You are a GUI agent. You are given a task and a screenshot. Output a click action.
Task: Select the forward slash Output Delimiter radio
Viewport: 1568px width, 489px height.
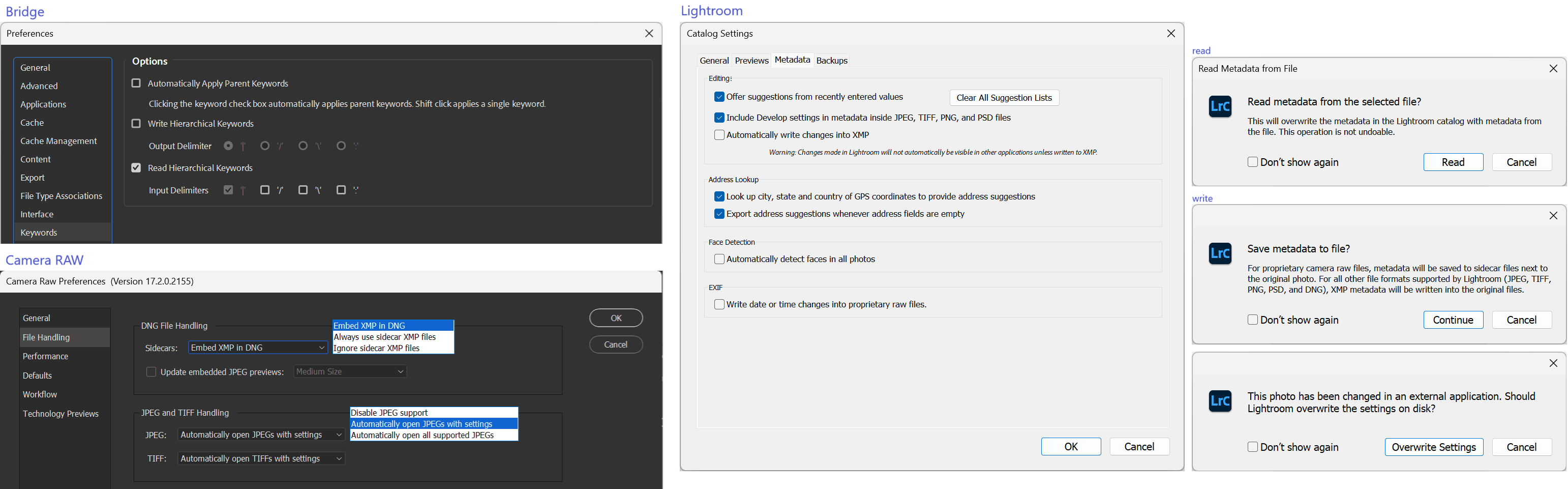pos(265,146)
